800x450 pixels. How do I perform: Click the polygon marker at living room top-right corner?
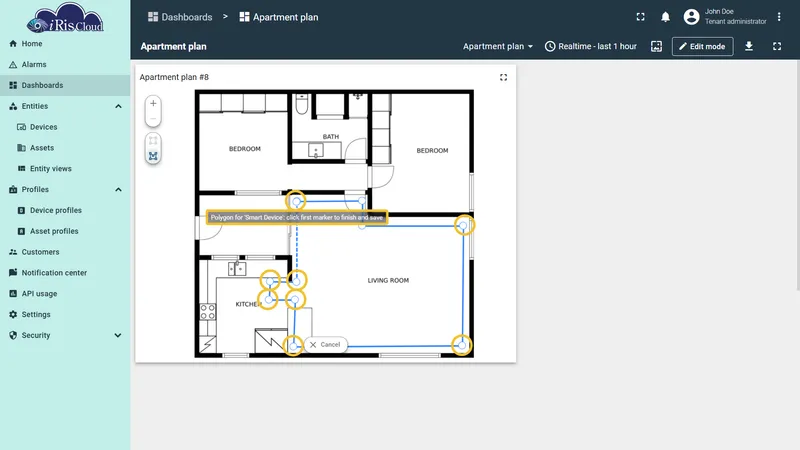tap(463, 225)
